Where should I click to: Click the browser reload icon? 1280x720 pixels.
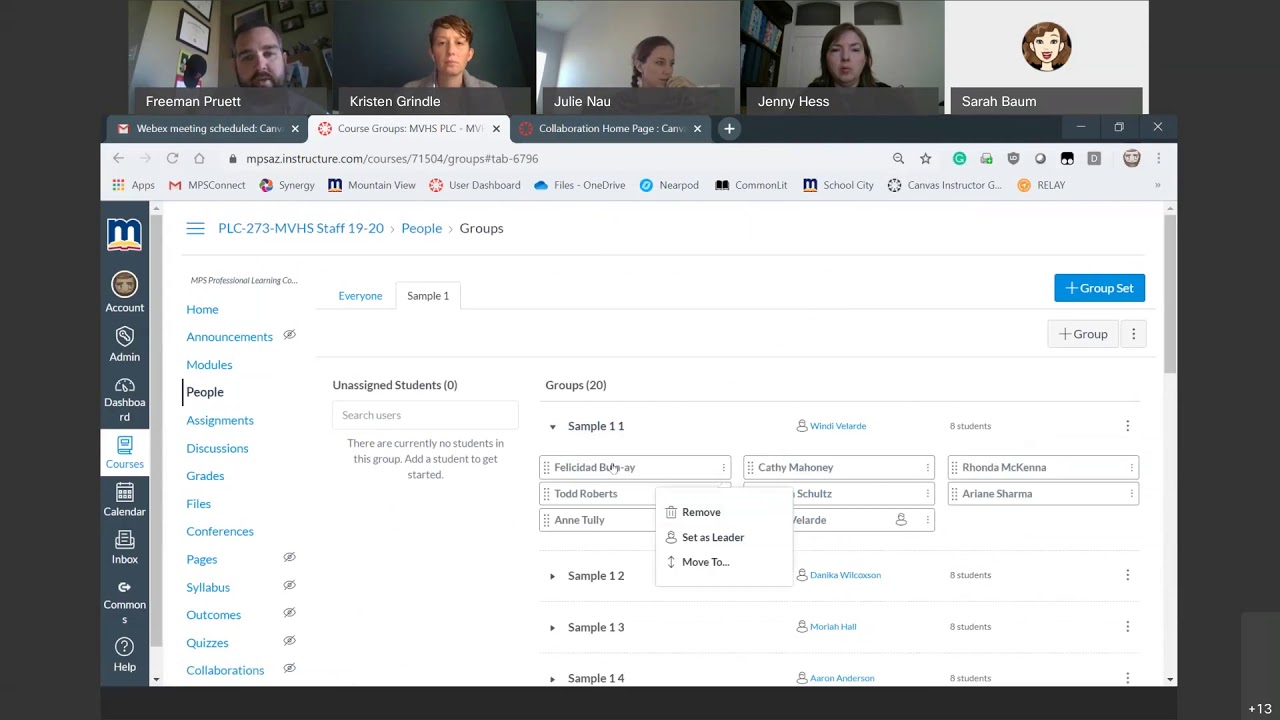172,158
